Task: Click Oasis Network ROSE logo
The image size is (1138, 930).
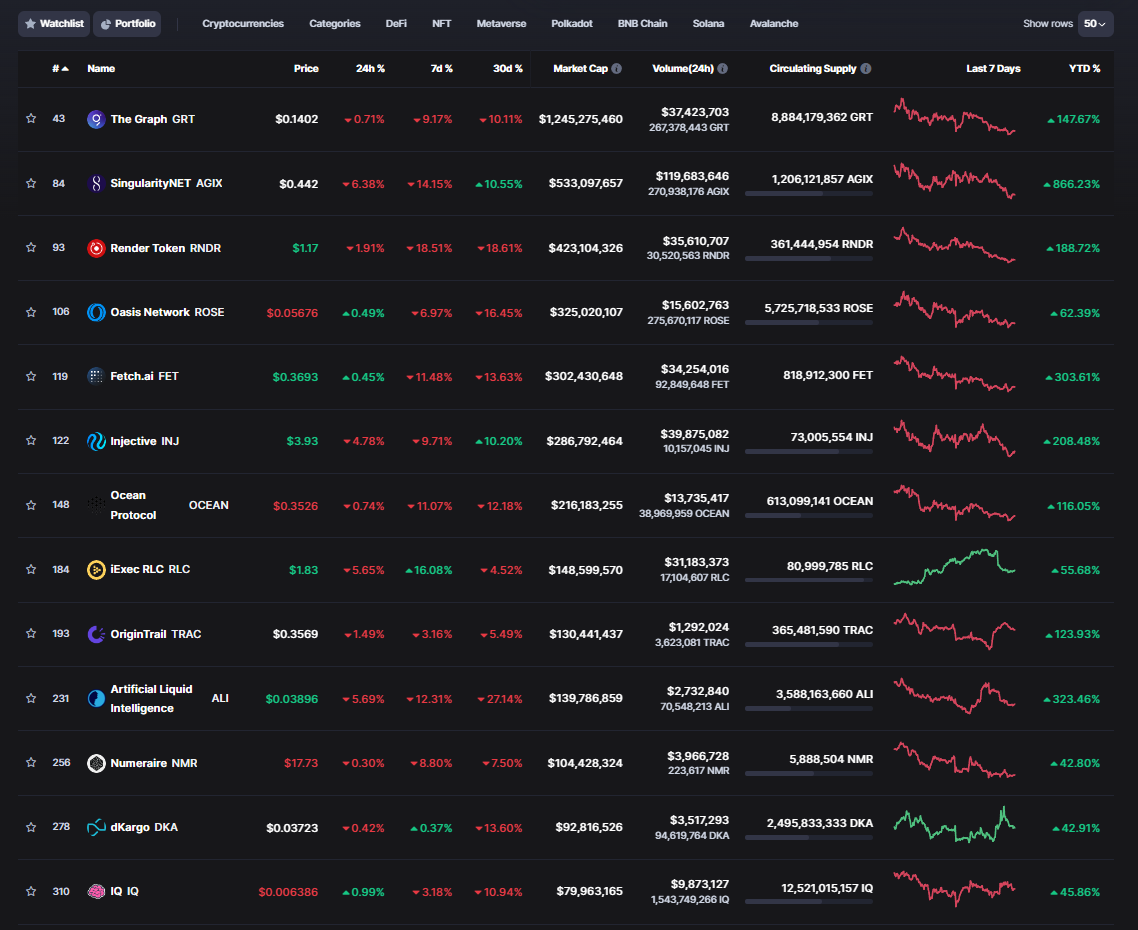Action: (x=96, y=312)
